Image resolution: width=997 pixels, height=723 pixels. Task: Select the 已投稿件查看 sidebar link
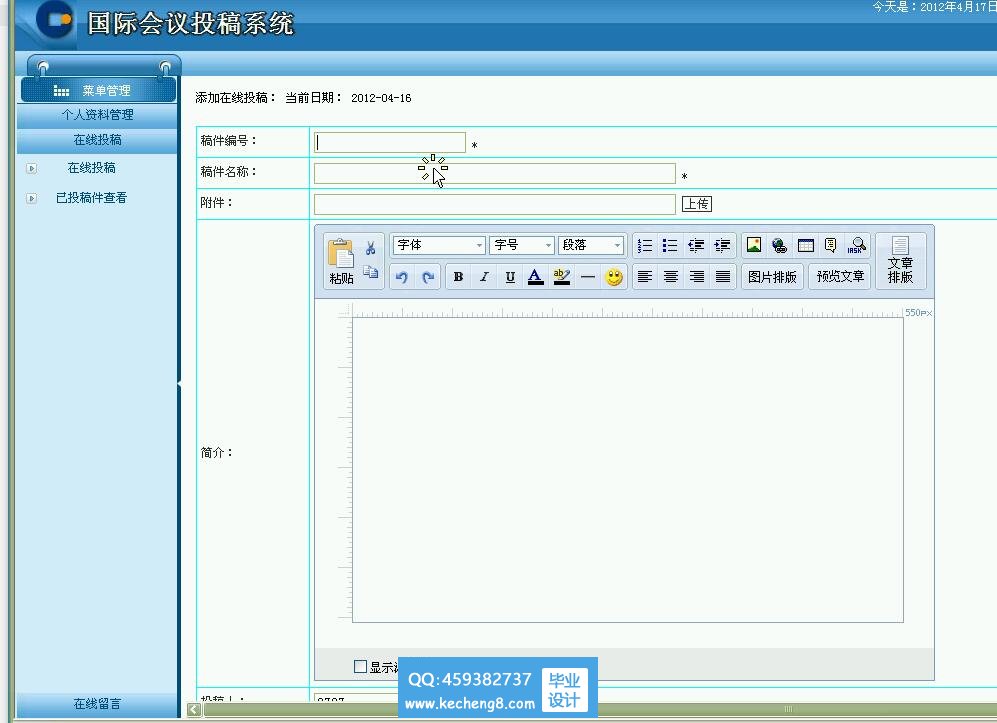92,198
